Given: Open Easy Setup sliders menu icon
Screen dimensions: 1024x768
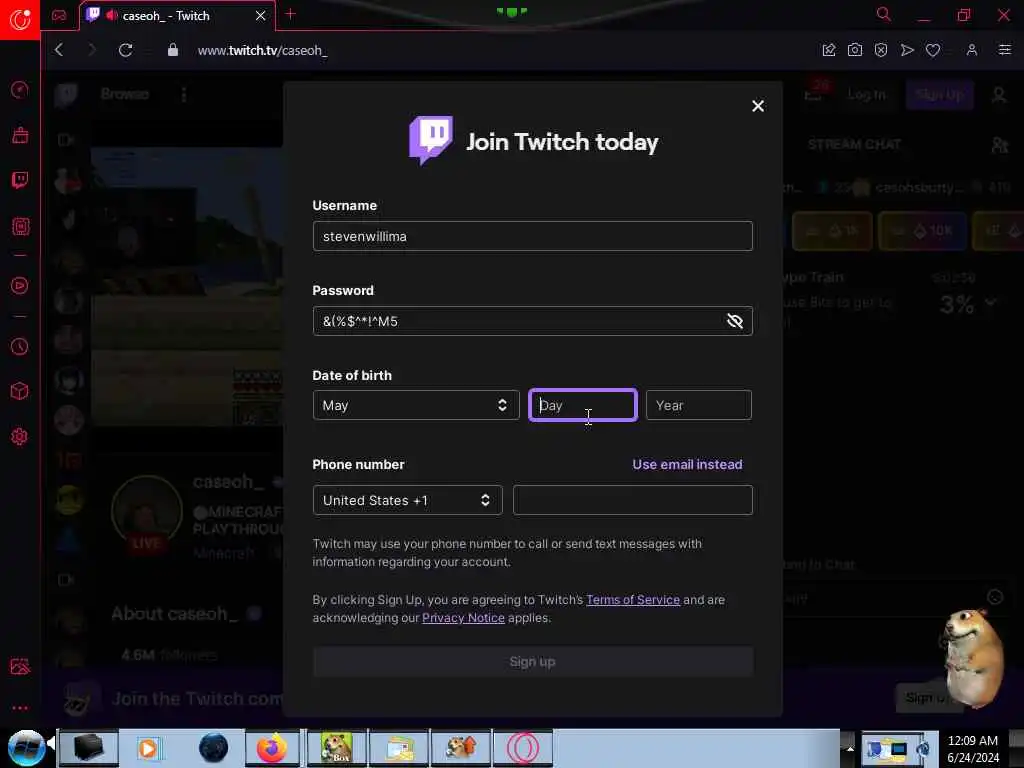Looking at the screenshot, I should [x=1004, y=50].
